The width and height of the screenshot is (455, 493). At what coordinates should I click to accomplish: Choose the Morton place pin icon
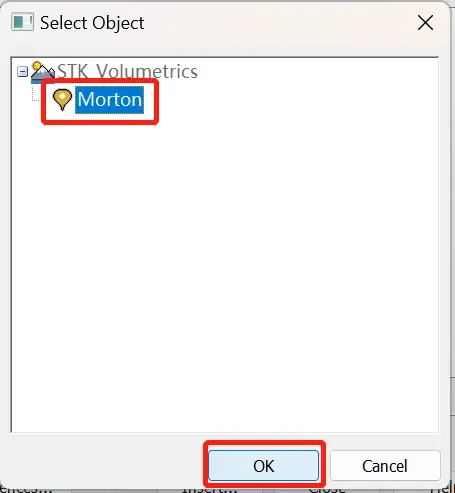click(x=62, y=99)
